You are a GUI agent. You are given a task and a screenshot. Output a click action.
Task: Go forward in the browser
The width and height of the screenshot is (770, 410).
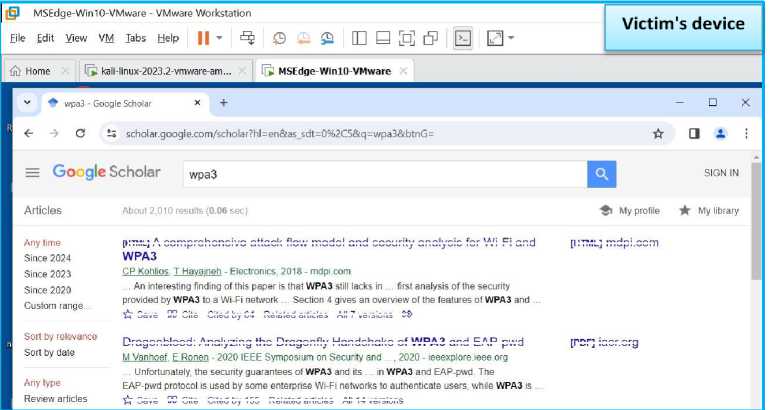(54, 134)
